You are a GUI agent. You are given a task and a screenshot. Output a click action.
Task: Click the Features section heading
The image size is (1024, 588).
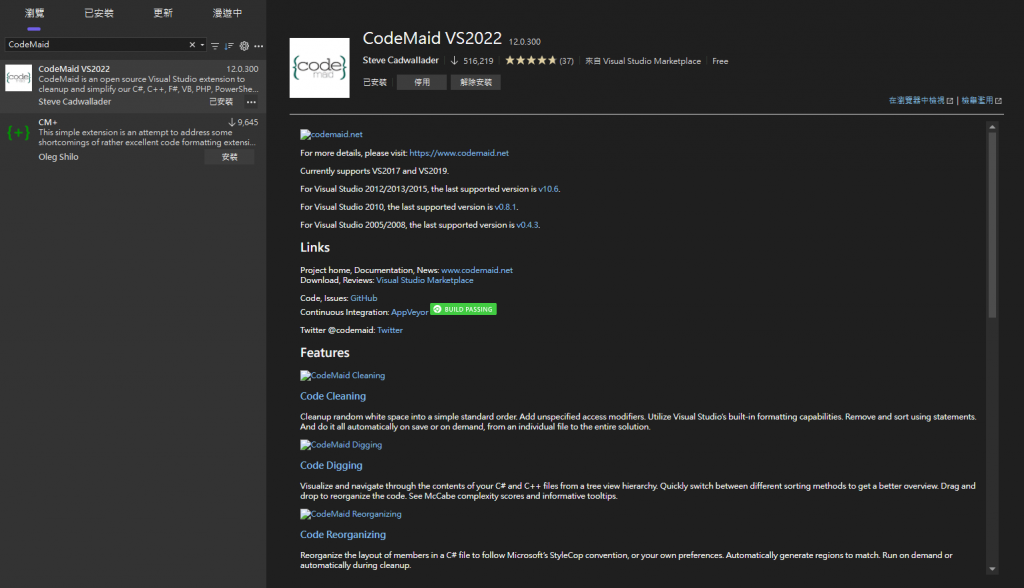click(325, 353)
